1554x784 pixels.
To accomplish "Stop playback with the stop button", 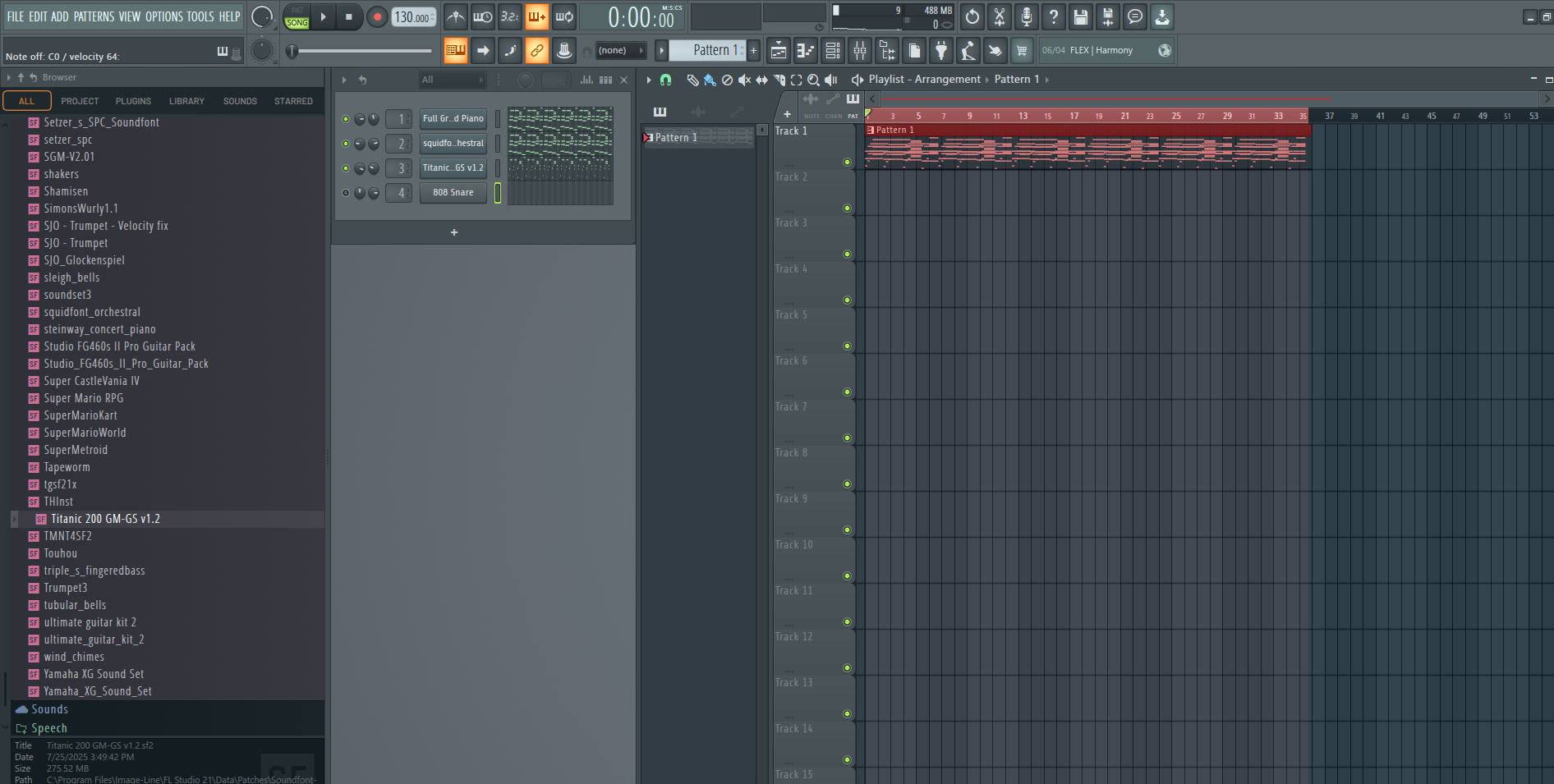I will pos(349,16).
